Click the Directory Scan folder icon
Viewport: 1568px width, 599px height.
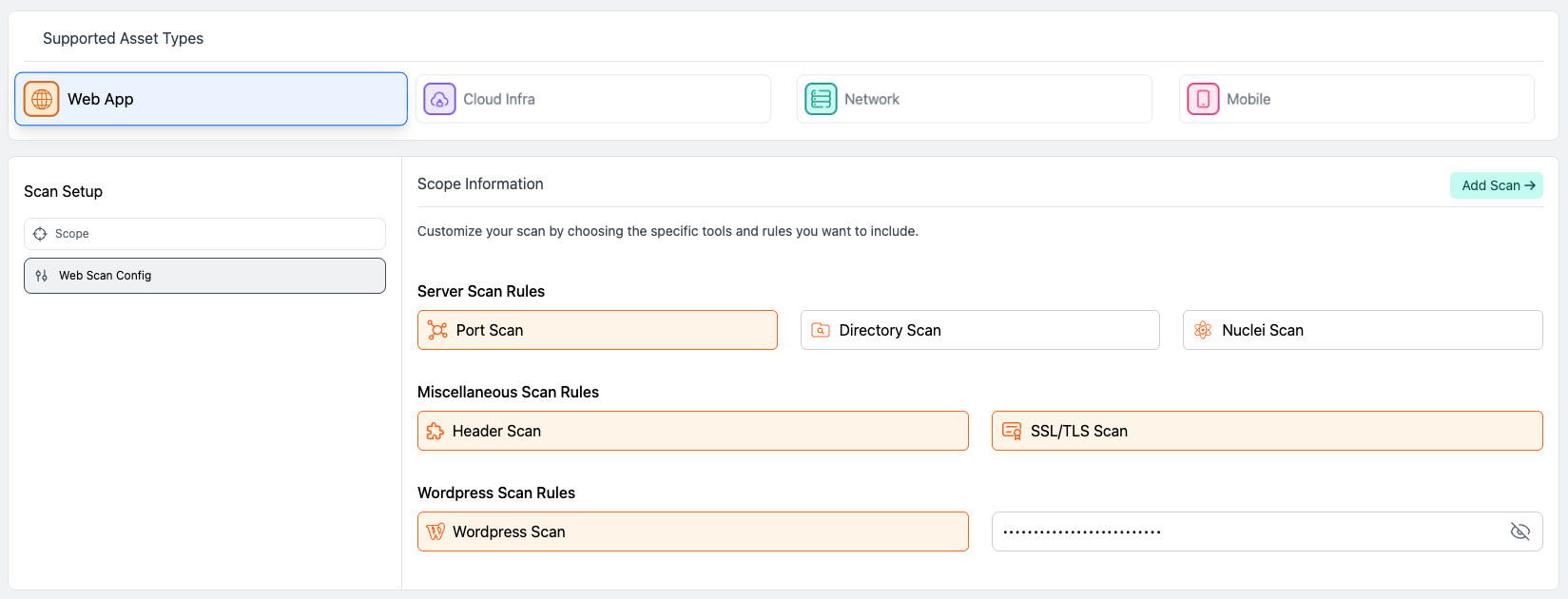[x=820, y=330]
